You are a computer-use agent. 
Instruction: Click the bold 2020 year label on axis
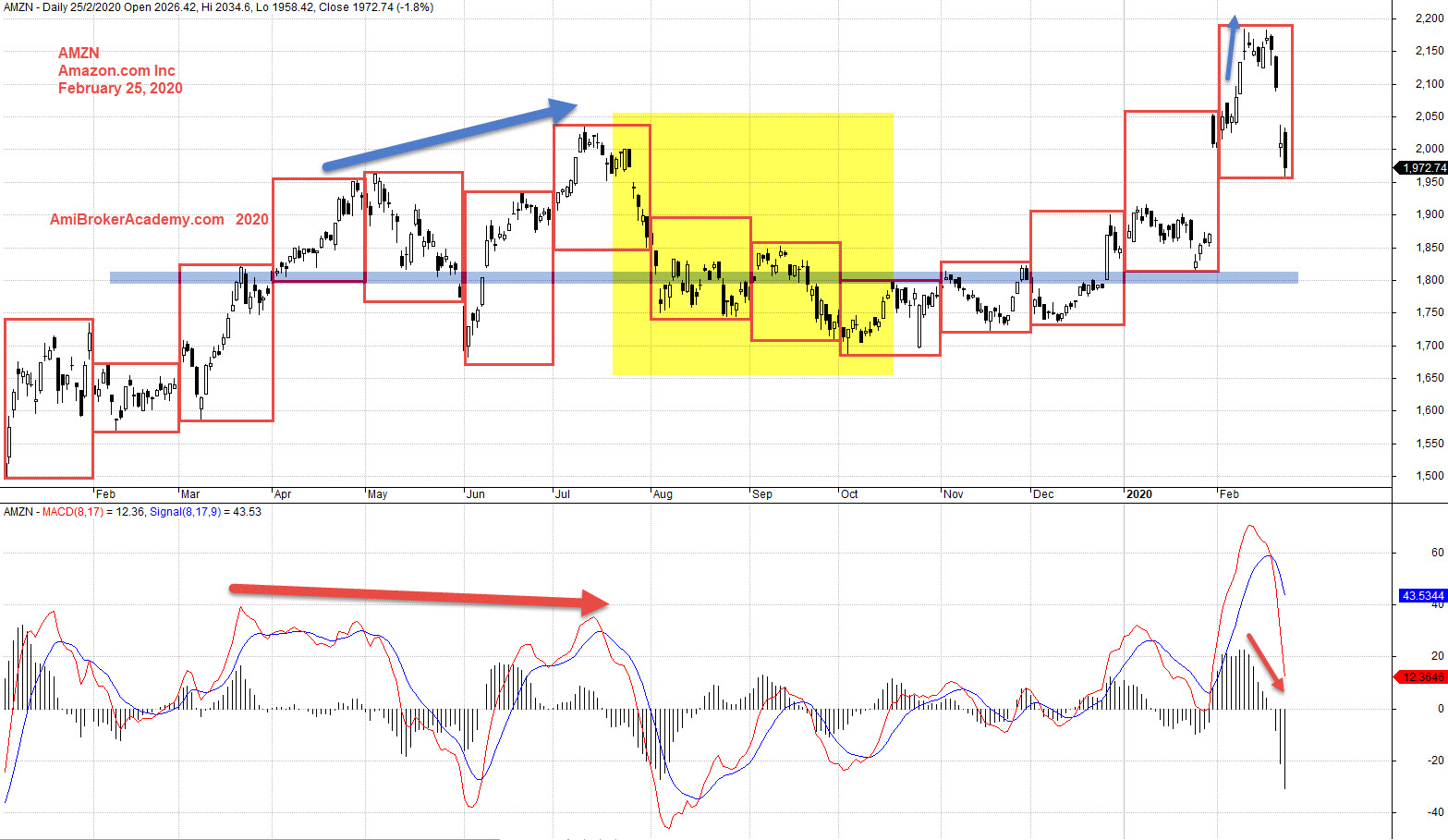(x=1139, y=494)
